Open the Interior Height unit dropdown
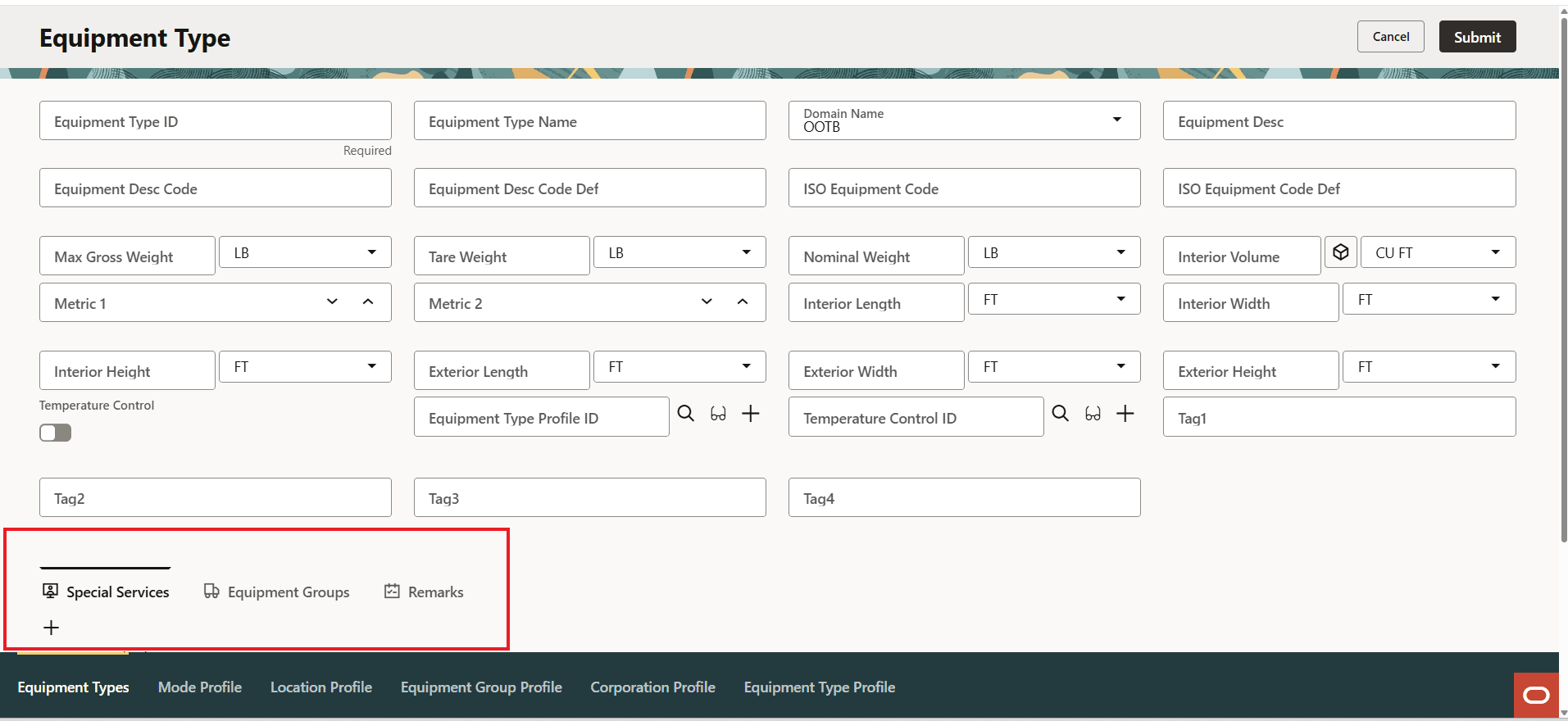This screenshot has height=721, width=1568. [305, 366]
